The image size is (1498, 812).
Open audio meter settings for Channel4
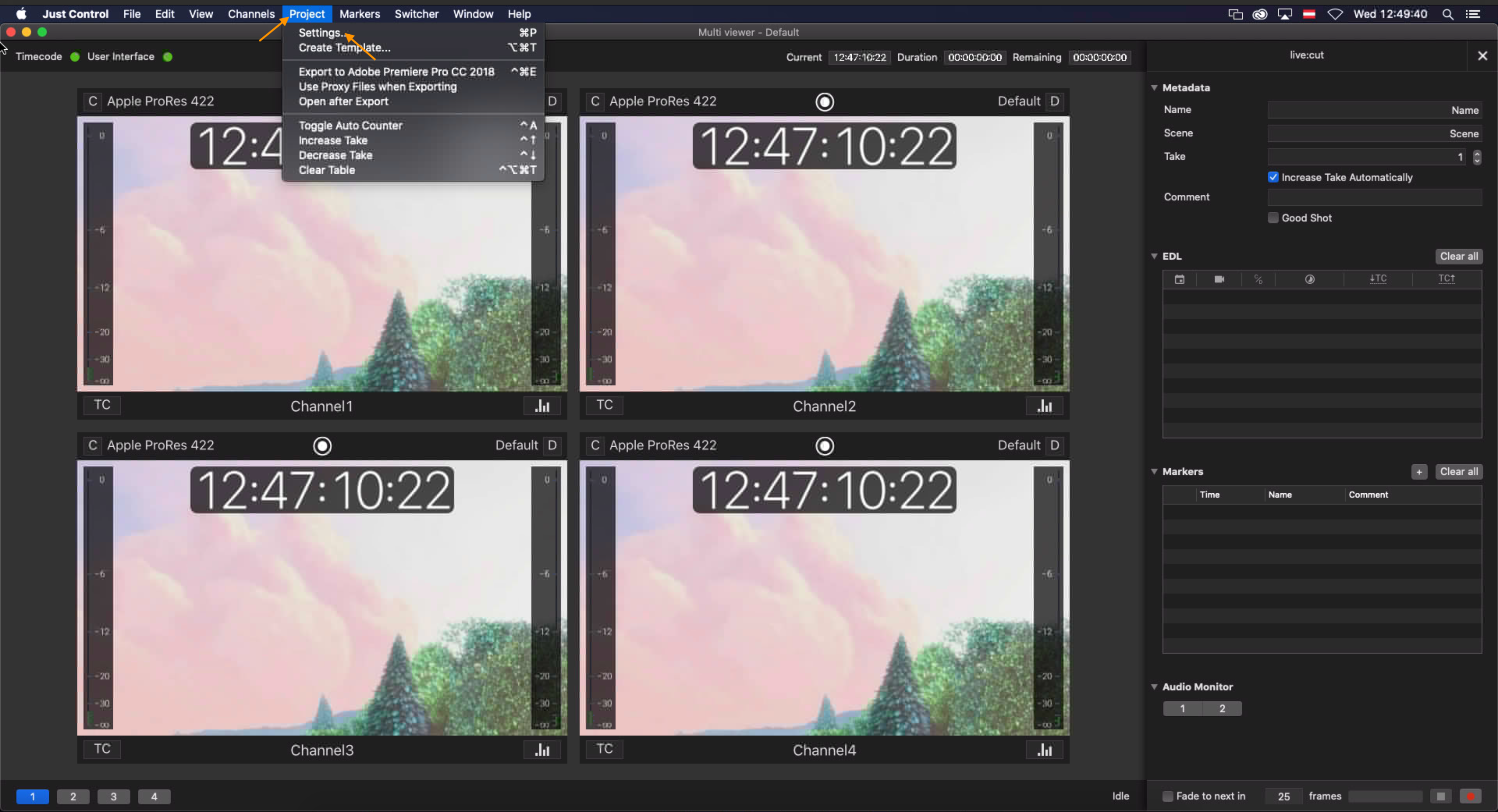click(x=1045, y=750)
